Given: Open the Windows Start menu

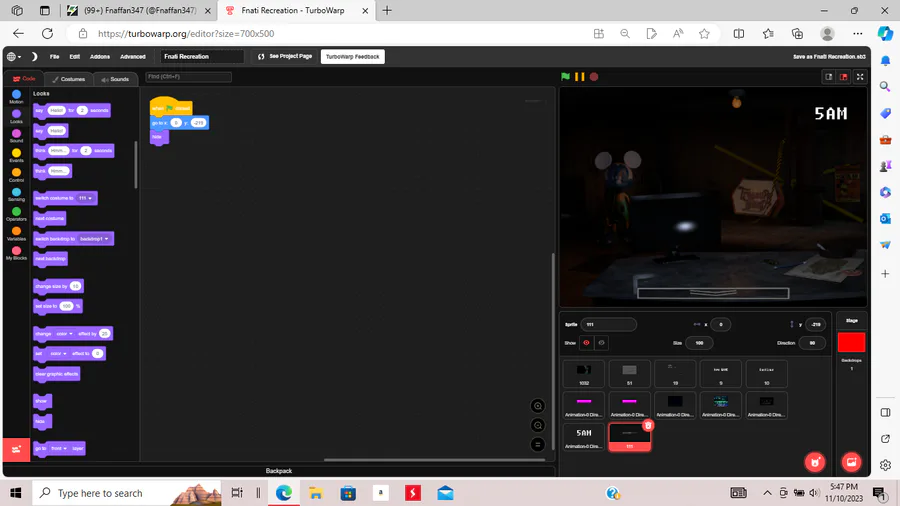Looking at the screenshot, I should click(15, 493).
